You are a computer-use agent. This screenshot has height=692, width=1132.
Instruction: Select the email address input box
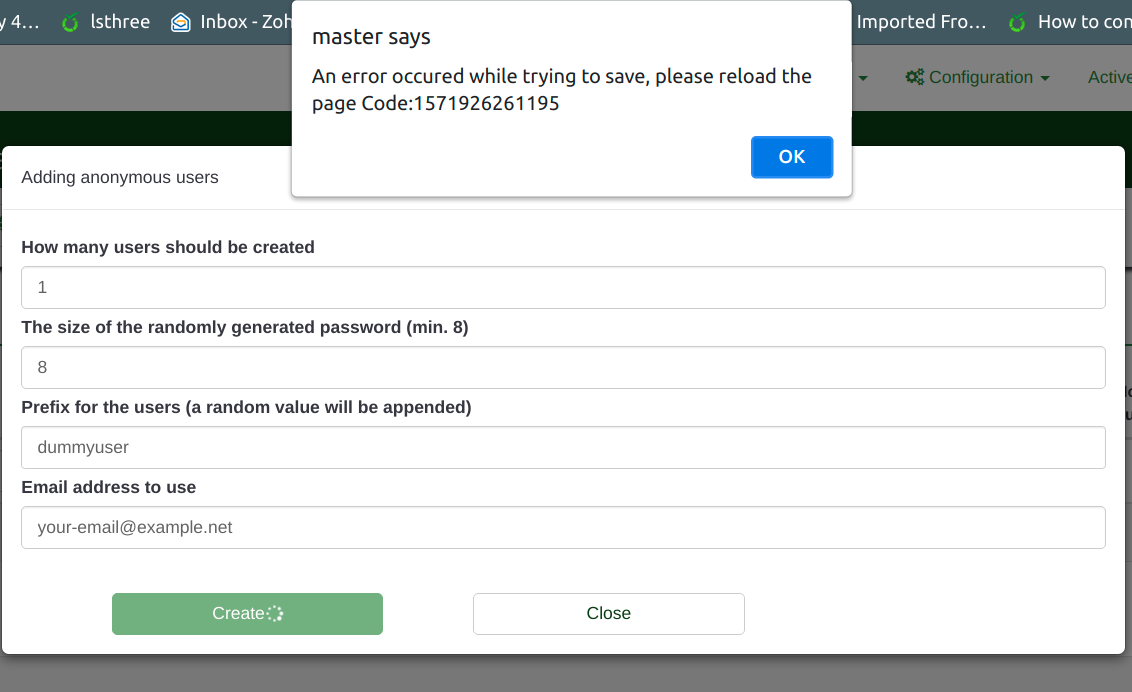pyautogui.click(x=563, y=527)
